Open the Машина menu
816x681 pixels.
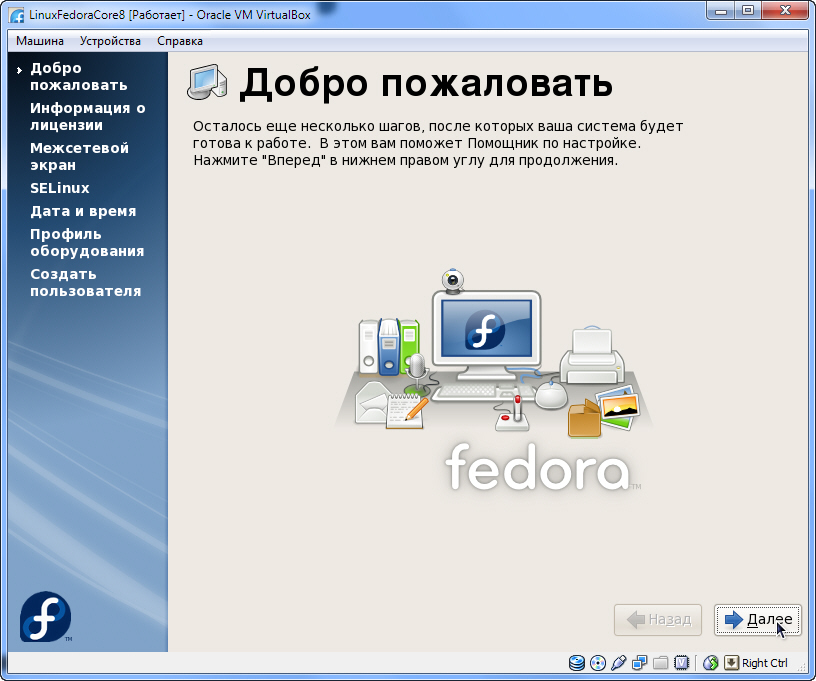(40, 41)
